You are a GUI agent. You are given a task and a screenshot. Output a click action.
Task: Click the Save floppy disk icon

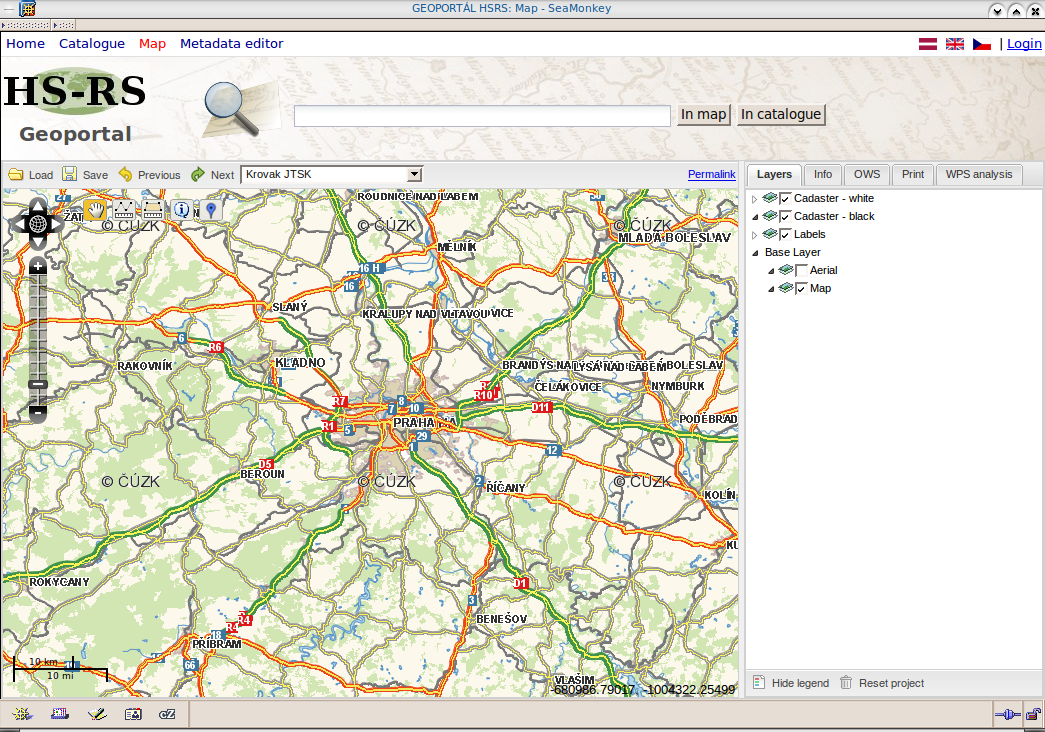69,174
